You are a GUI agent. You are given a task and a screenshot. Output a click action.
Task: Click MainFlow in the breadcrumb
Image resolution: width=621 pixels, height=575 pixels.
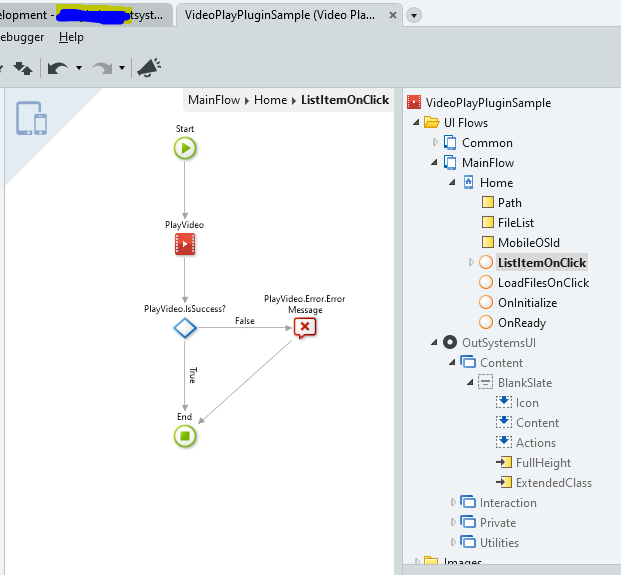point(214,100)
